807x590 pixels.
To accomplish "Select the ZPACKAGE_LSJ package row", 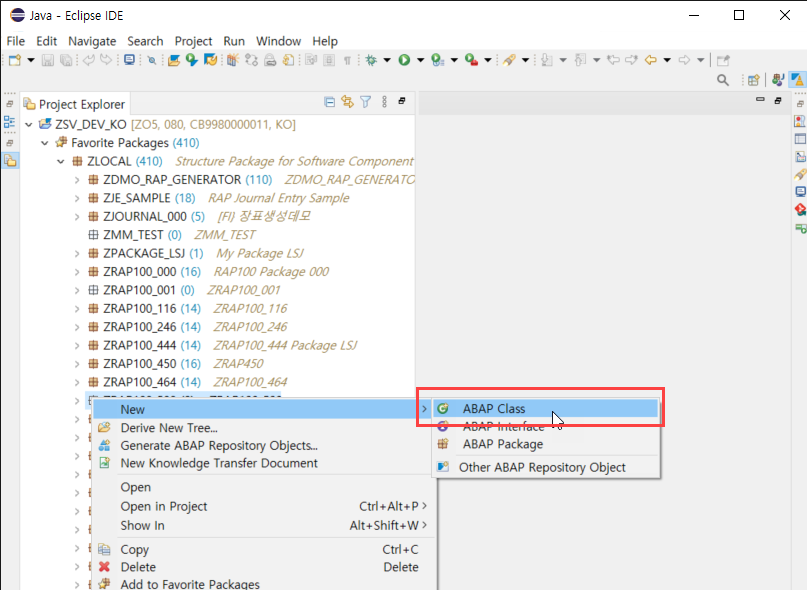I will point(196,253).
